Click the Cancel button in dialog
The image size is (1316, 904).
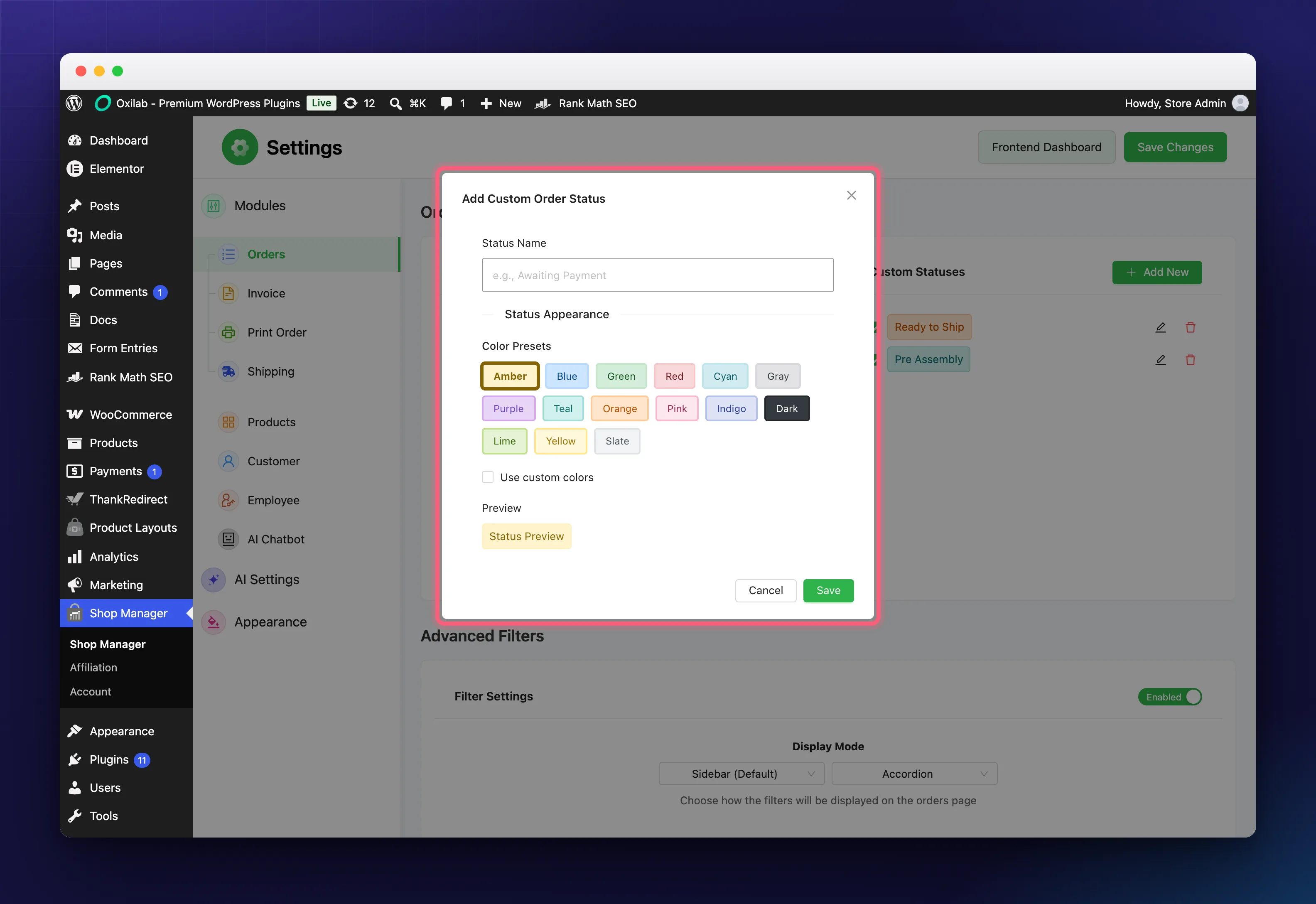point(766,590)
